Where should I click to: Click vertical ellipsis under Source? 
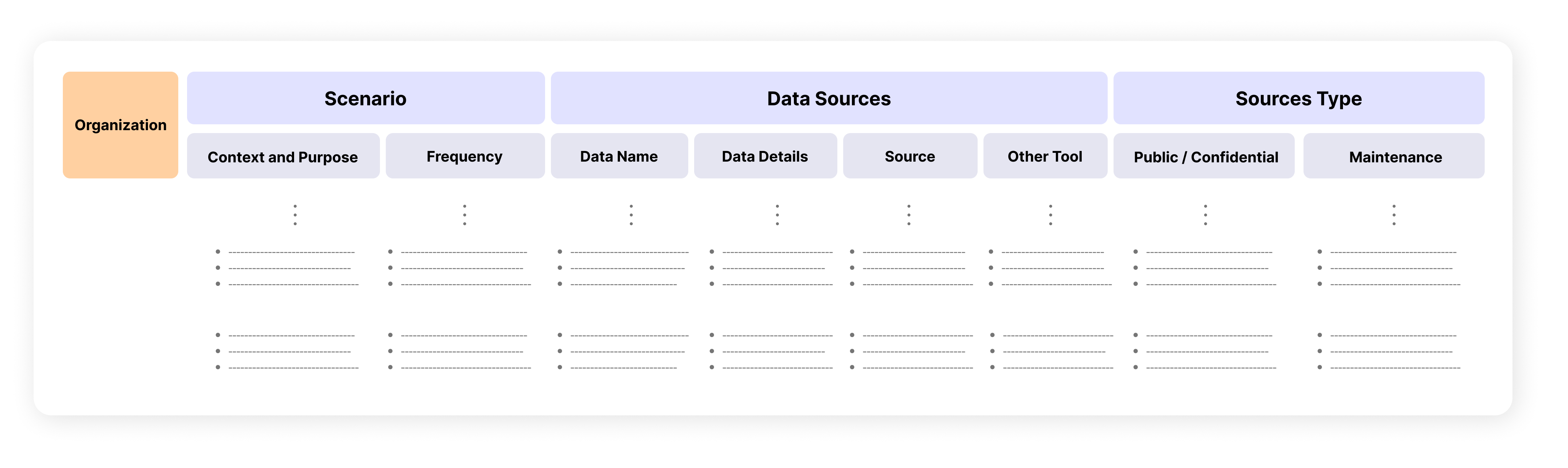[x=909, y=215]
